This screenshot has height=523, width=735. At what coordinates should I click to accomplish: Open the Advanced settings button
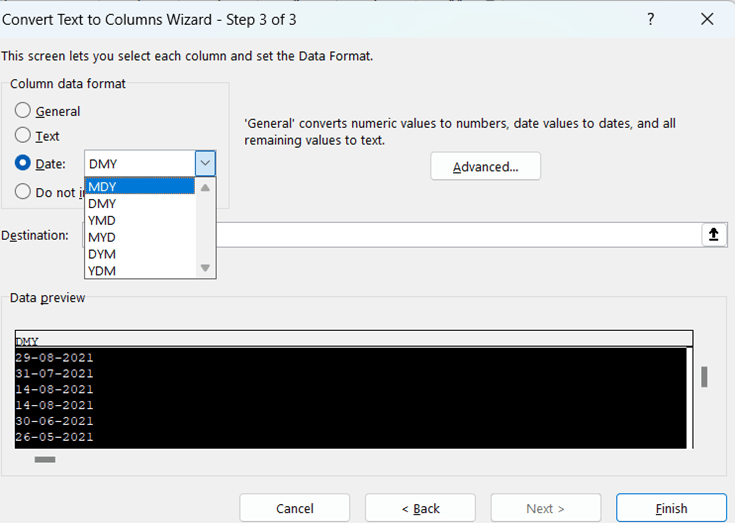coord(485,166)
